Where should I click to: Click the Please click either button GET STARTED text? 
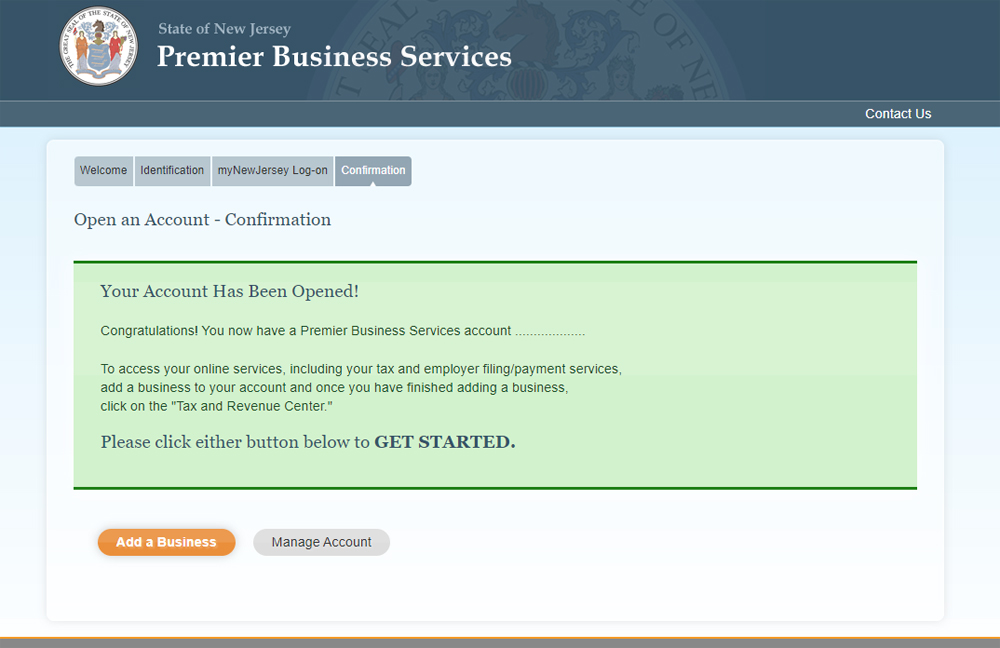click(307, 442)
